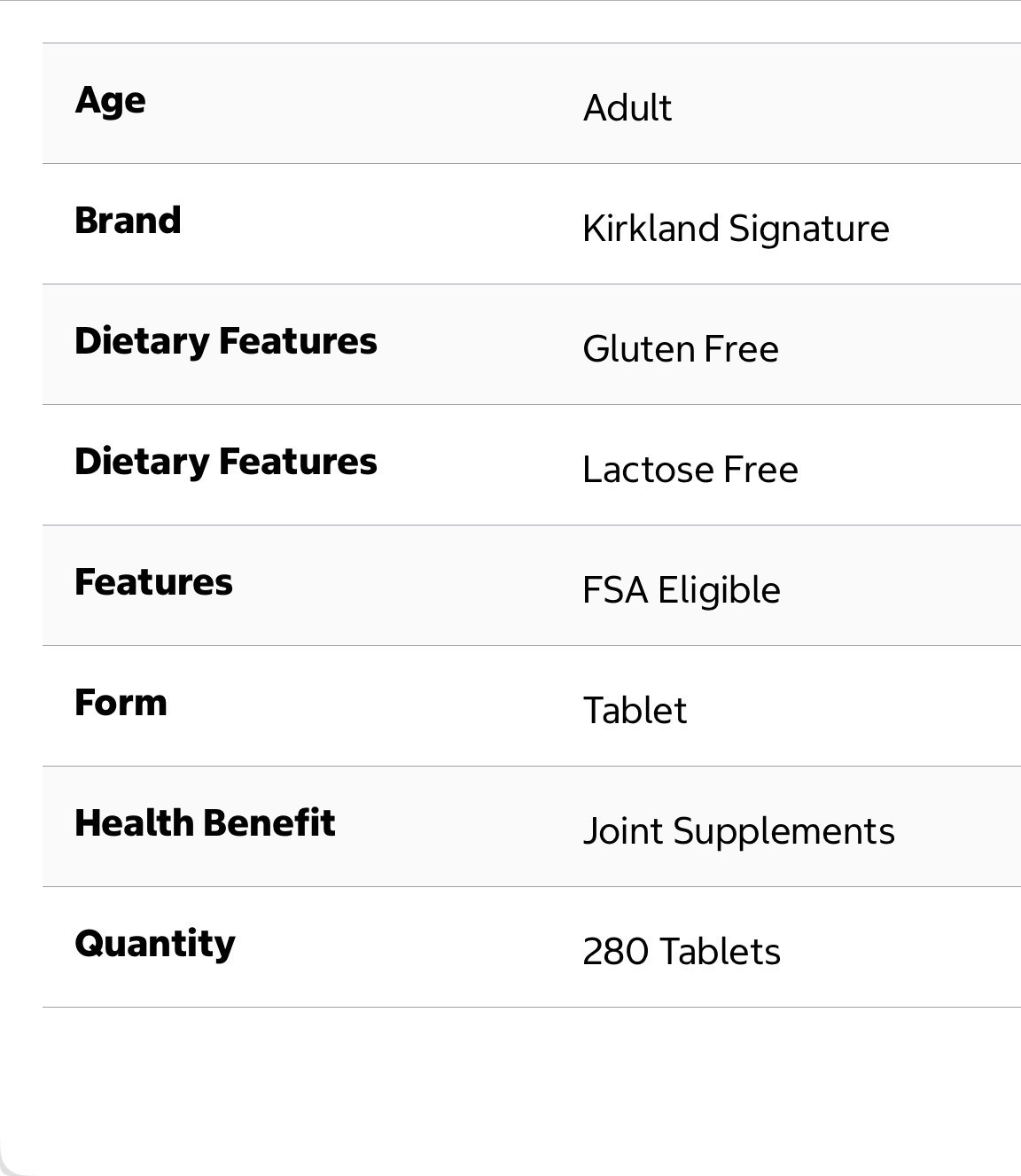Click Dietary Features label beside Lactose Free
The image size is (1021, 1176).
pos(226,463)
